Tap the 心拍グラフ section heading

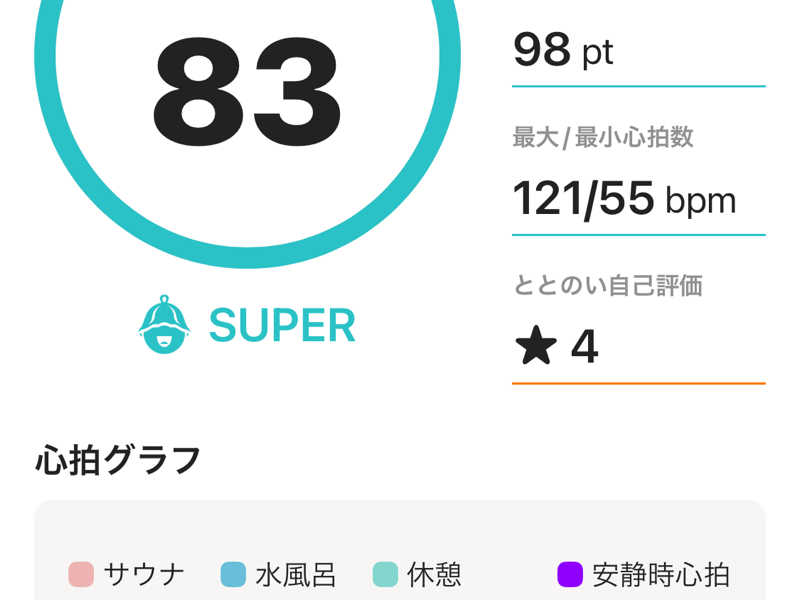118,460
